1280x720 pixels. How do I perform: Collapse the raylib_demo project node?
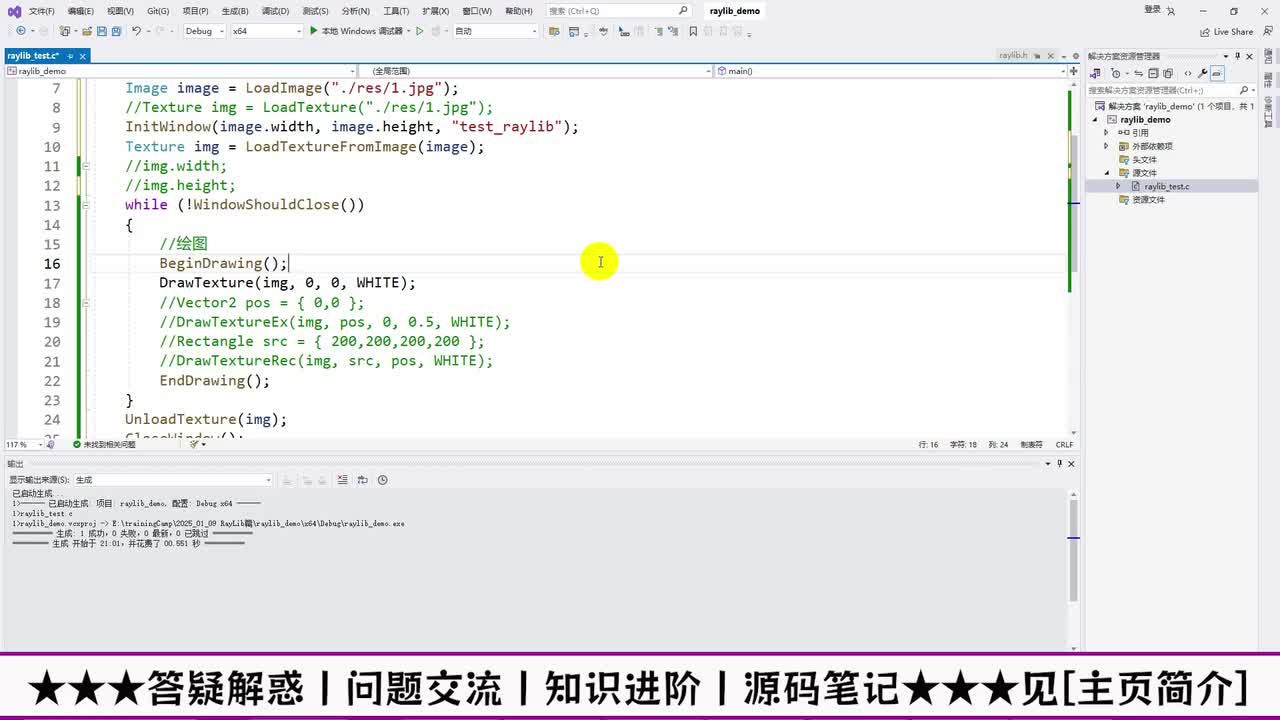pos(1096,119)
